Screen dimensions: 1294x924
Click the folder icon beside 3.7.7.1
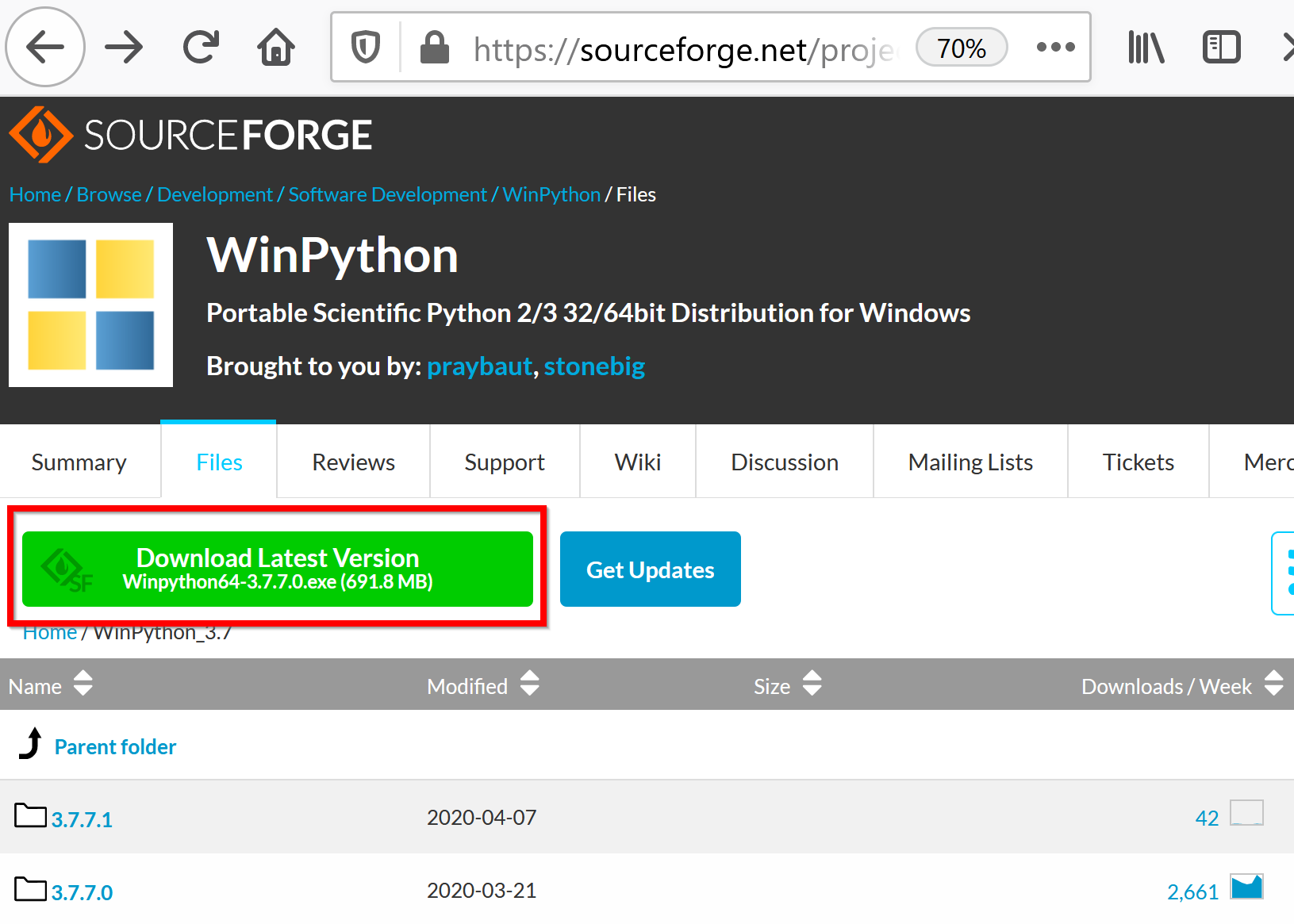point(31,815)
